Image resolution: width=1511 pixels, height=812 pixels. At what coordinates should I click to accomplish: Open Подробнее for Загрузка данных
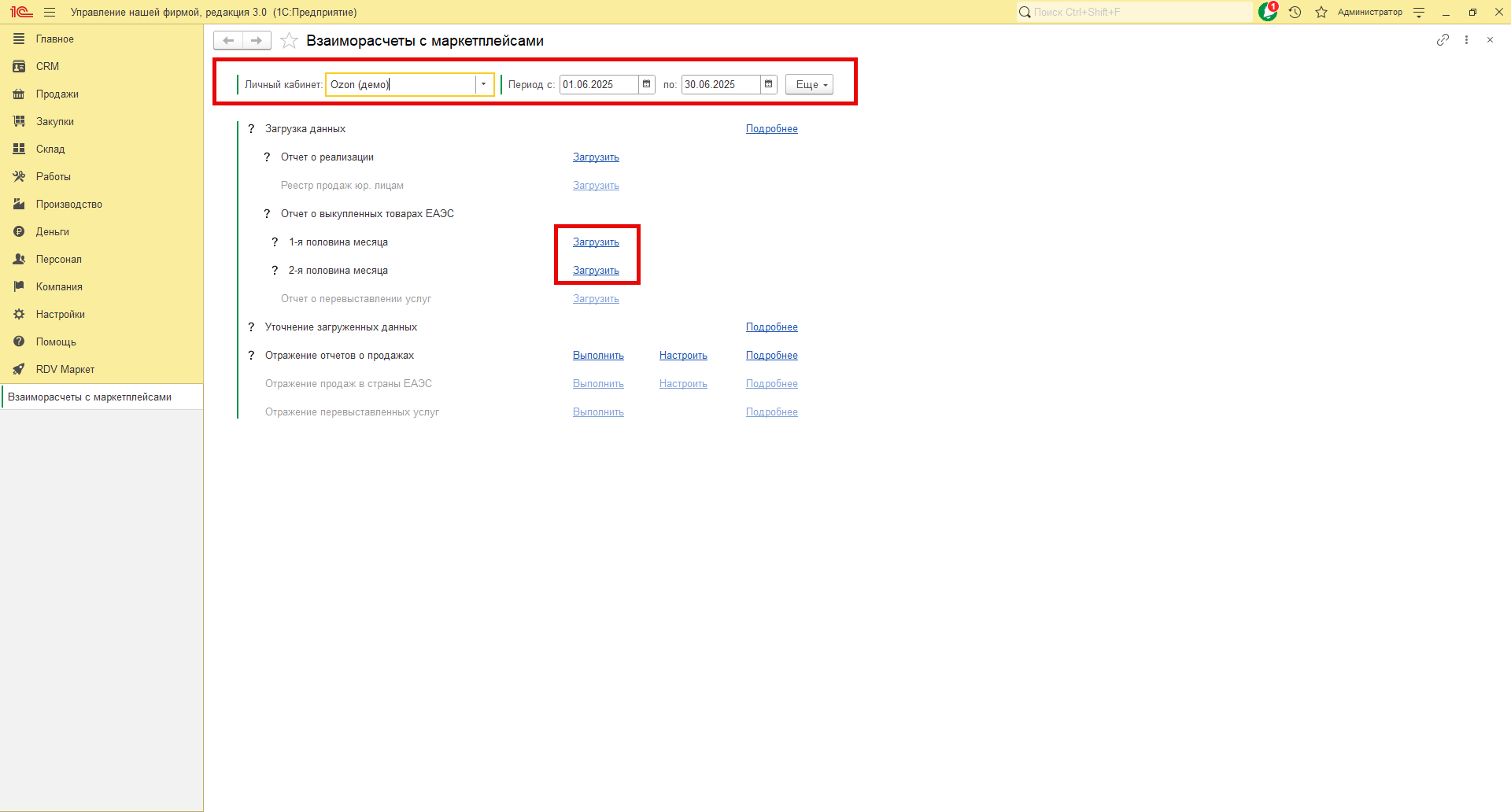[772, 128]
